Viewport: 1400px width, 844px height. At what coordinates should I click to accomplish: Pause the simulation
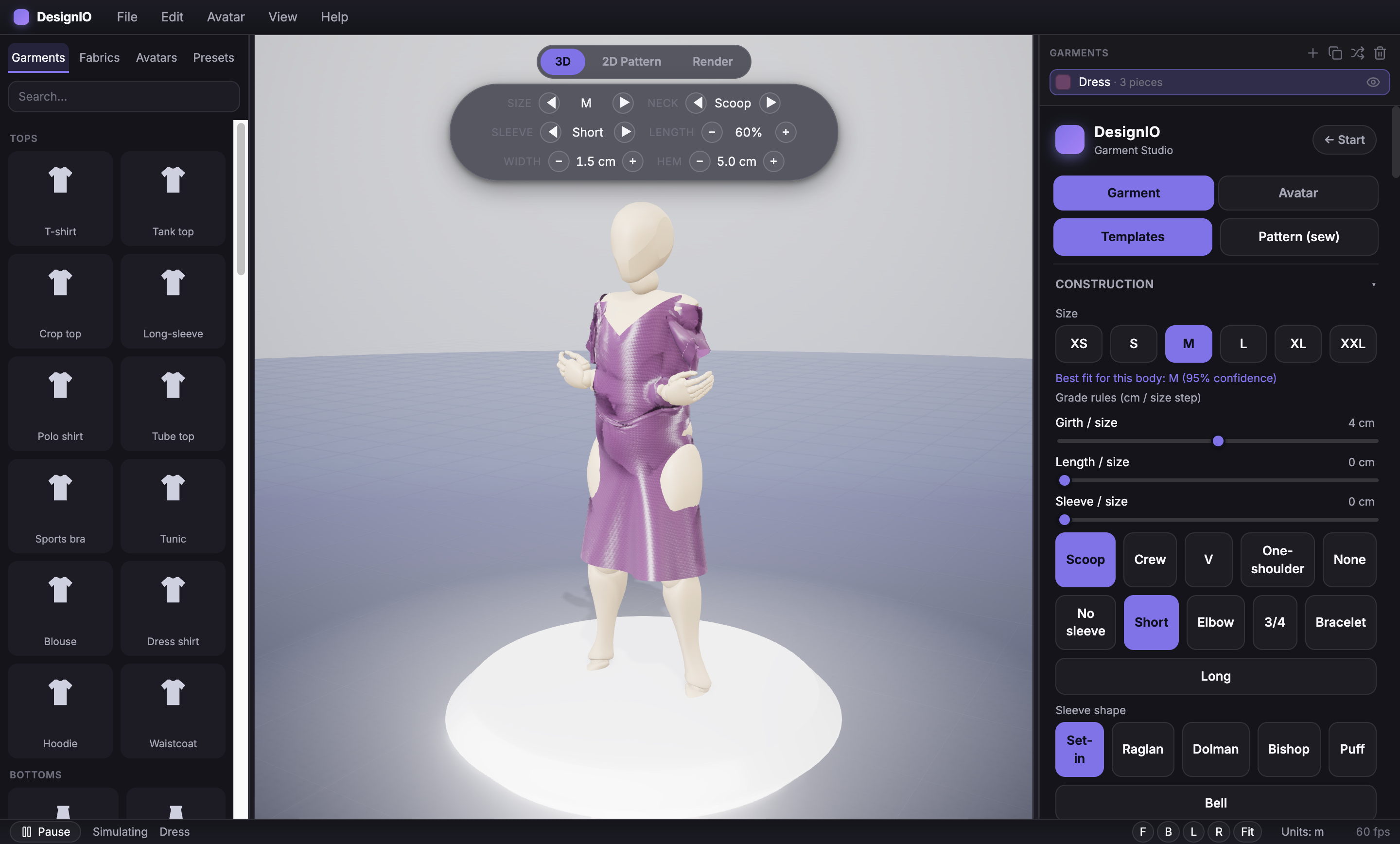coord(46,831)
